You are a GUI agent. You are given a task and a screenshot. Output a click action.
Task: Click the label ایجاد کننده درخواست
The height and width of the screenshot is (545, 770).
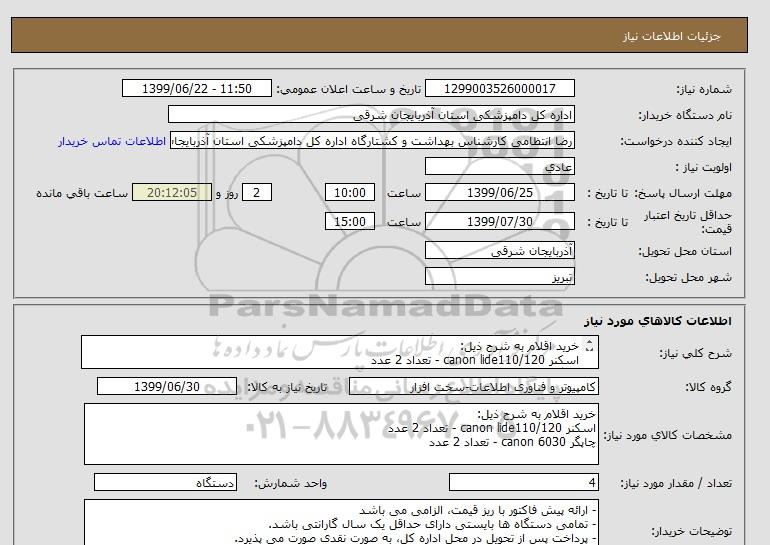click(676, 141)
